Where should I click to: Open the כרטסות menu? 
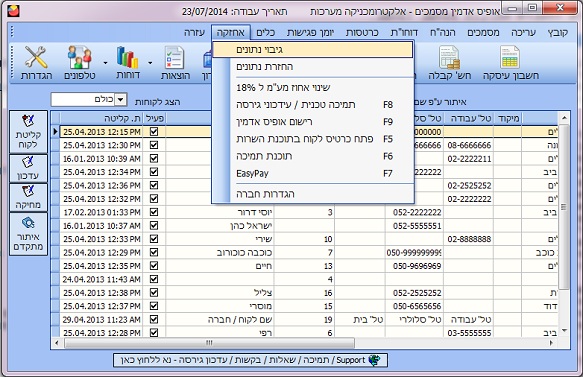(362, 32)
